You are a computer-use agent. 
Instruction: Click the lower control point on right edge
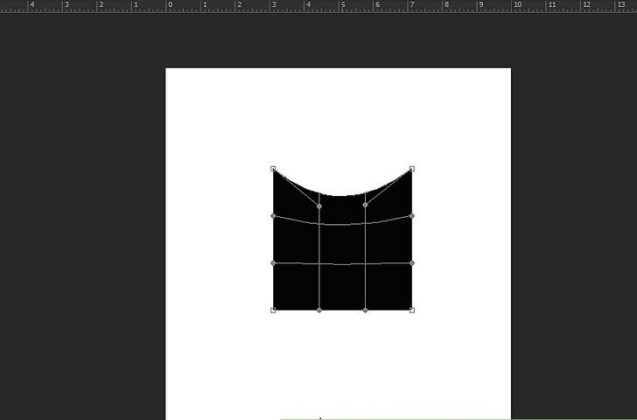412,263
